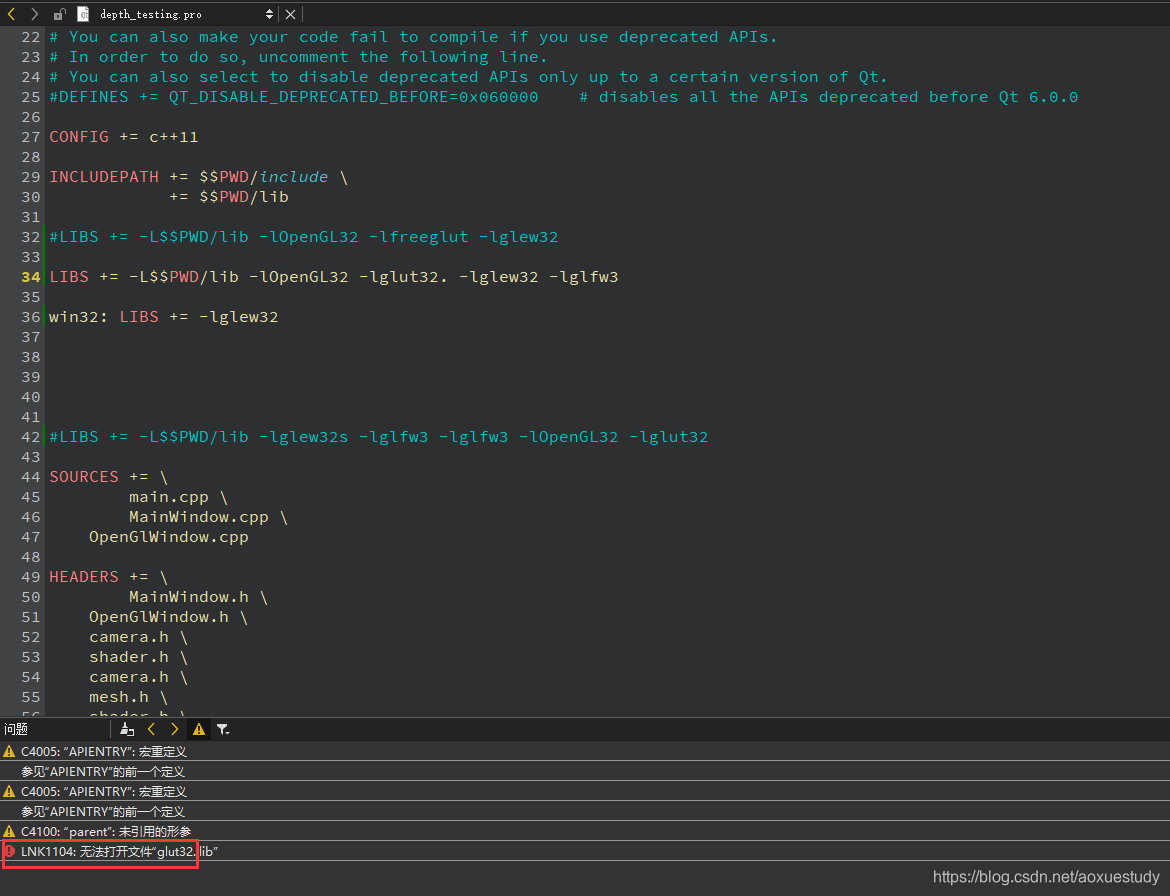Toggle the read-only padlock in the editor toolbar

click(60, 14)
